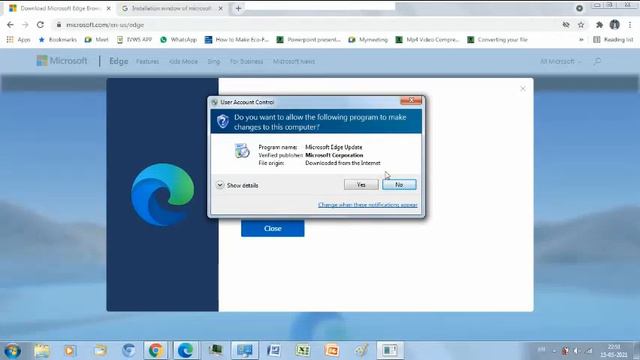This screenshot has height=360, width=640.
Task: Click the address bar showing microsoft.com/en-us/edge
Action: tap(306, 25)
